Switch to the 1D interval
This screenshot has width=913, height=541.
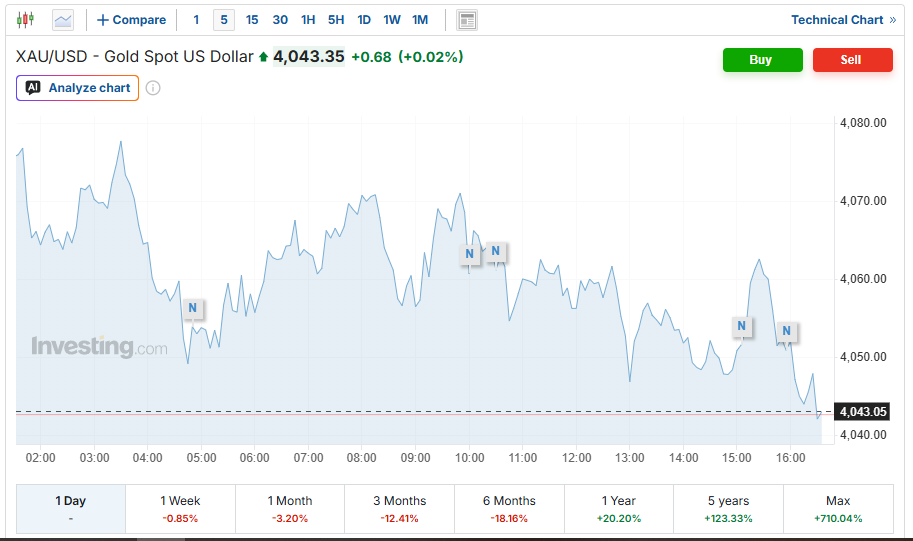(x=364, y=20)
